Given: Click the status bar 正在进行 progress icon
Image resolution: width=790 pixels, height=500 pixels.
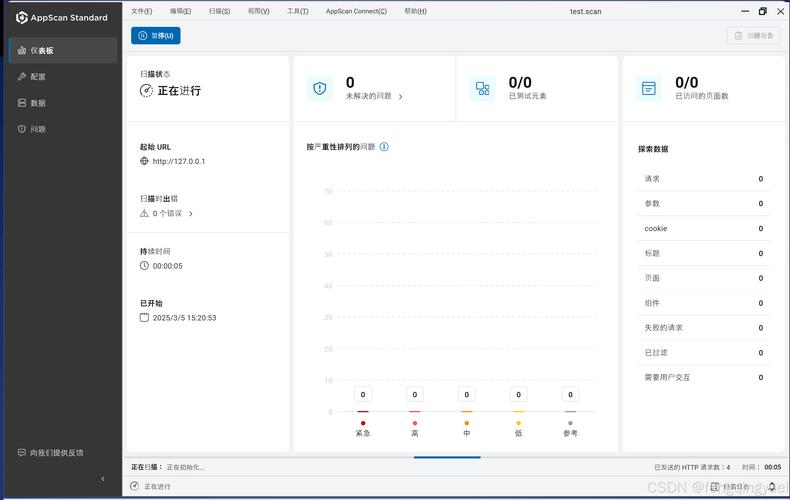Looking at the screenshot, I should (x=135, y=486).
